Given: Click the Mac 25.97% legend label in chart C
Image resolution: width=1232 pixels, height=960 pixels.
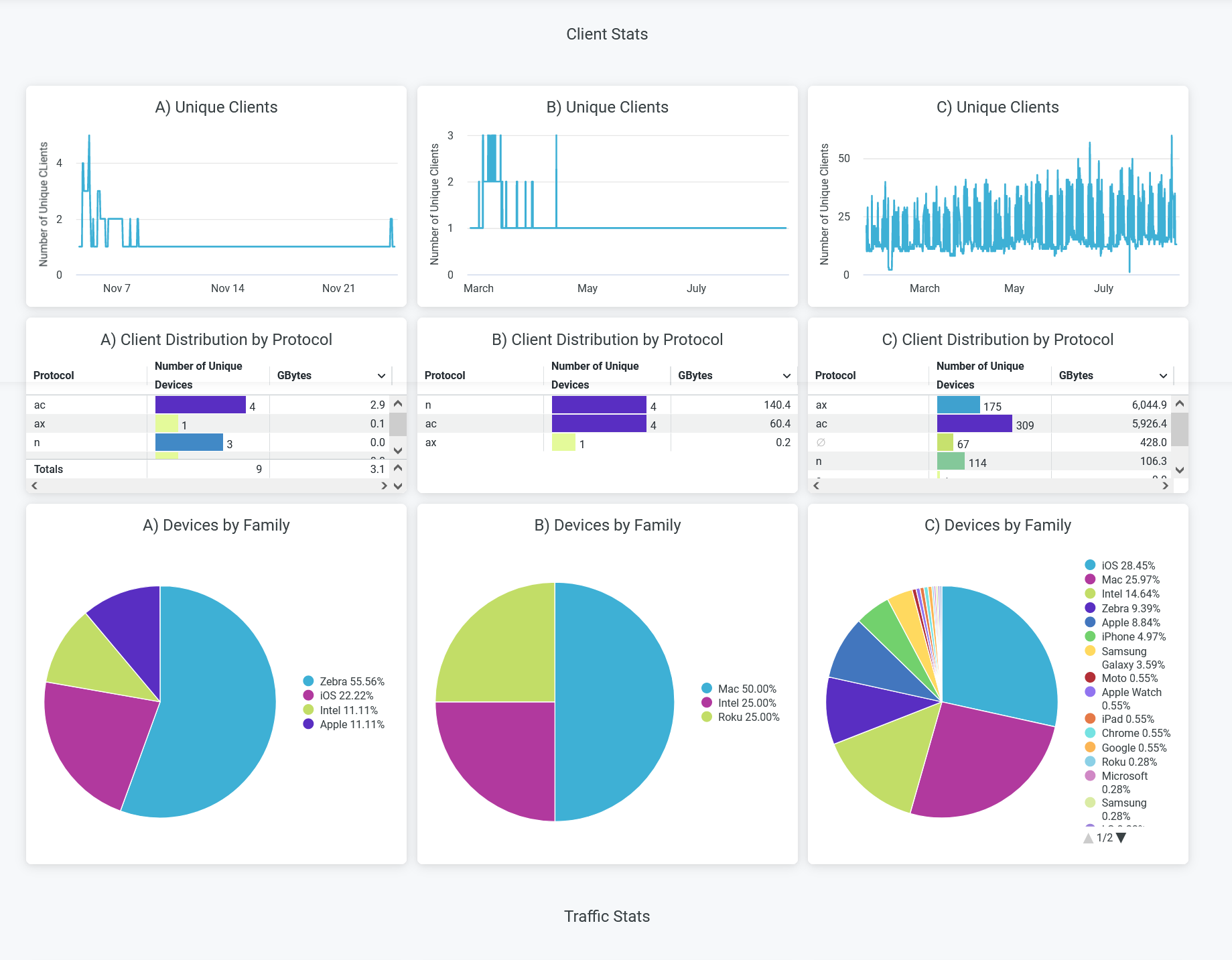Looking at the screenshot, I should [x=1130, y=579].
